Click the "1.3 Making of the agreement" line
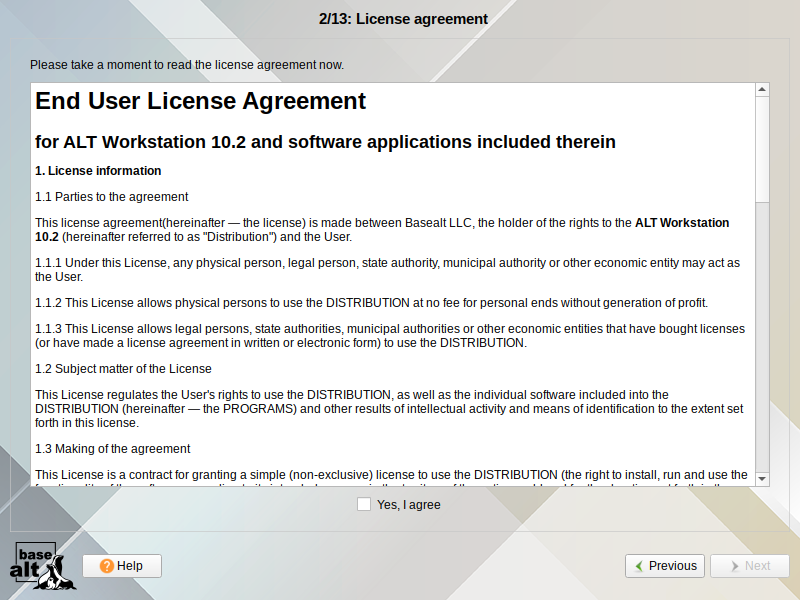This screenshot has width=800, height=600. click(112, 449)
